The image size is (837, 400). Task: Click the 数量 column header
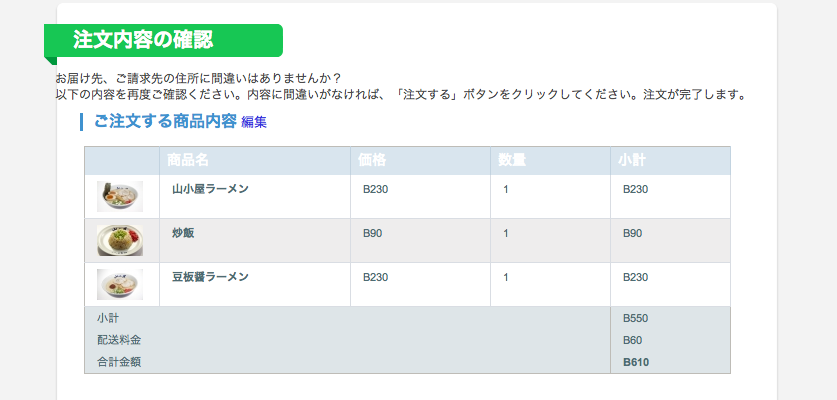click(x=512, y=160)
